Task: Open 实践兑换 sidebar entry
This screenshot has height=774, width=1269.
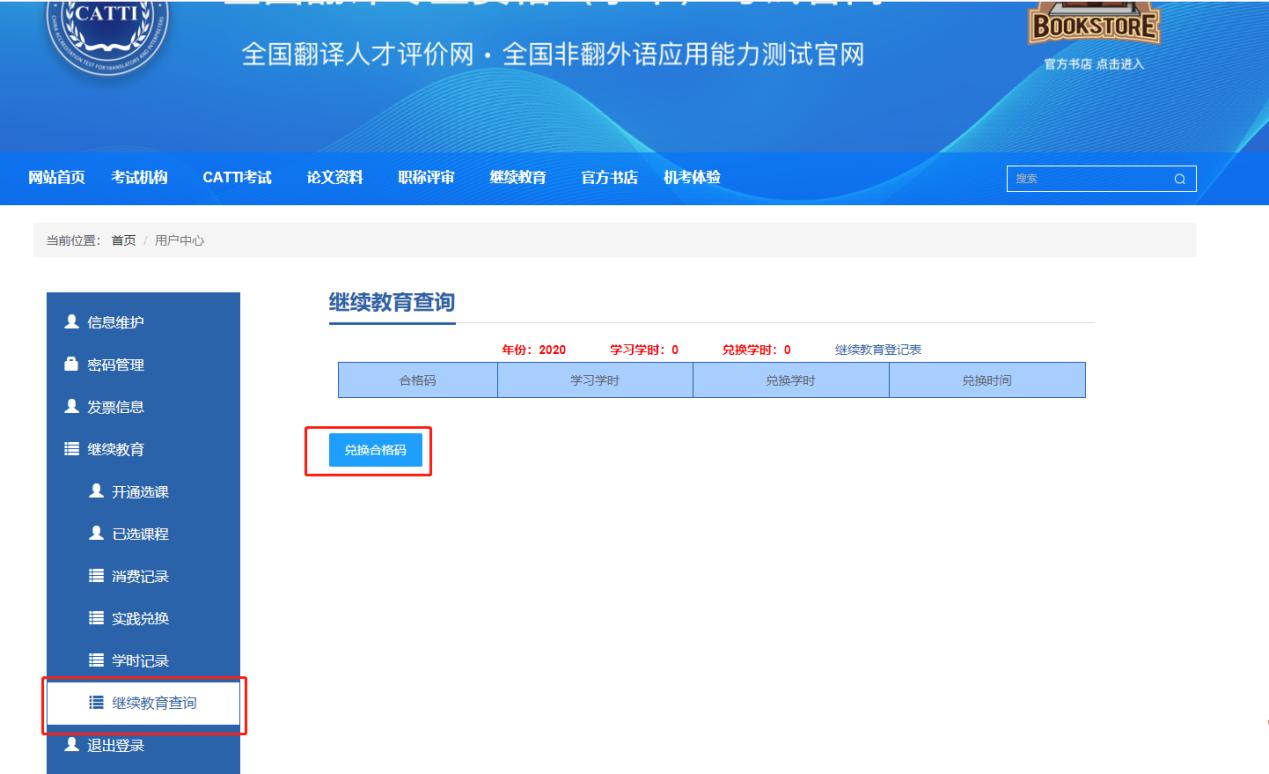Action: tap(140, 619)
